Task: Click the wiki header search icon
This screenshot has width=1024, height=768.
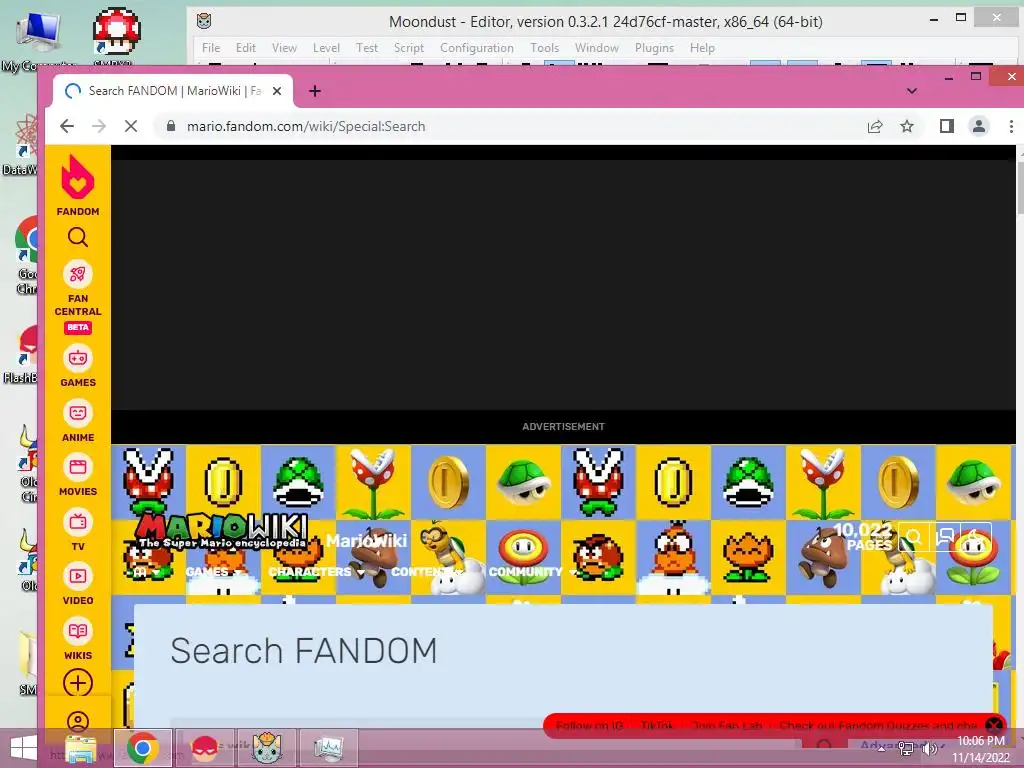Action: (914, 537)
